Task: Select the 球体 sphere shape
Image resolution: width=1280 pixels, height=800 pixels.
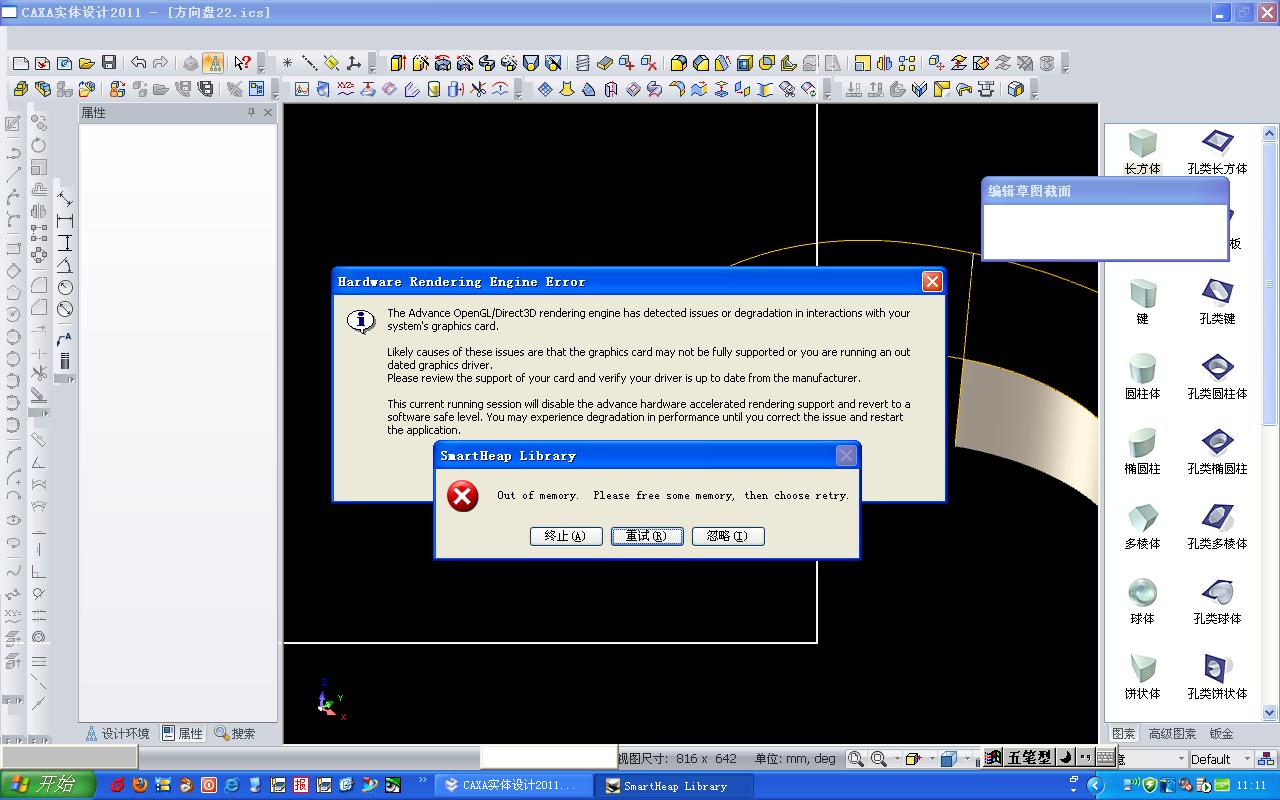Action: [x=1142, y=602]
